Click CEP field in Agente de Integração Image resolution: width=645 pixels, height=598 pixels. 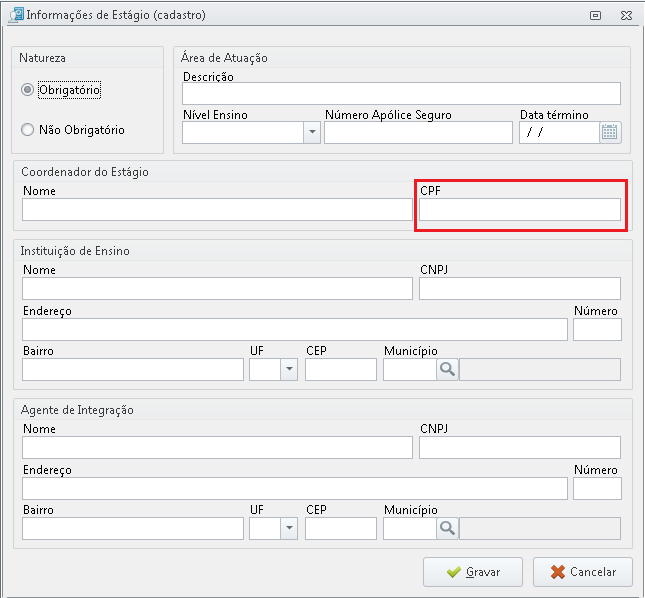click(x=341, y=528)
